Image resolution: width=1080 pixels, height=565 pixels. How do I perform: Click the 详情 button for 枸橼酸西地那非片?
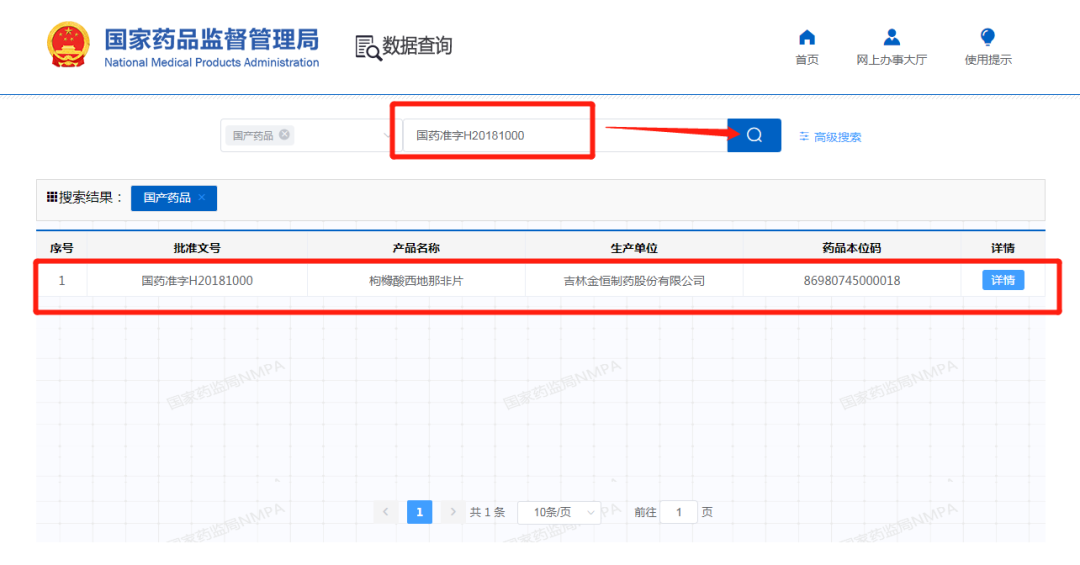(1003, 280)
